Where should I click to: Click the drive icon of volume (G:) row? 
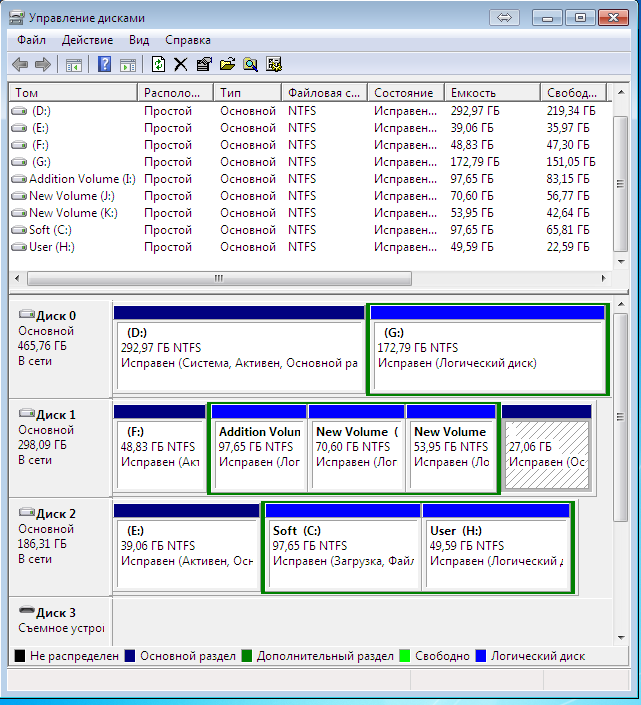[19, 161]
